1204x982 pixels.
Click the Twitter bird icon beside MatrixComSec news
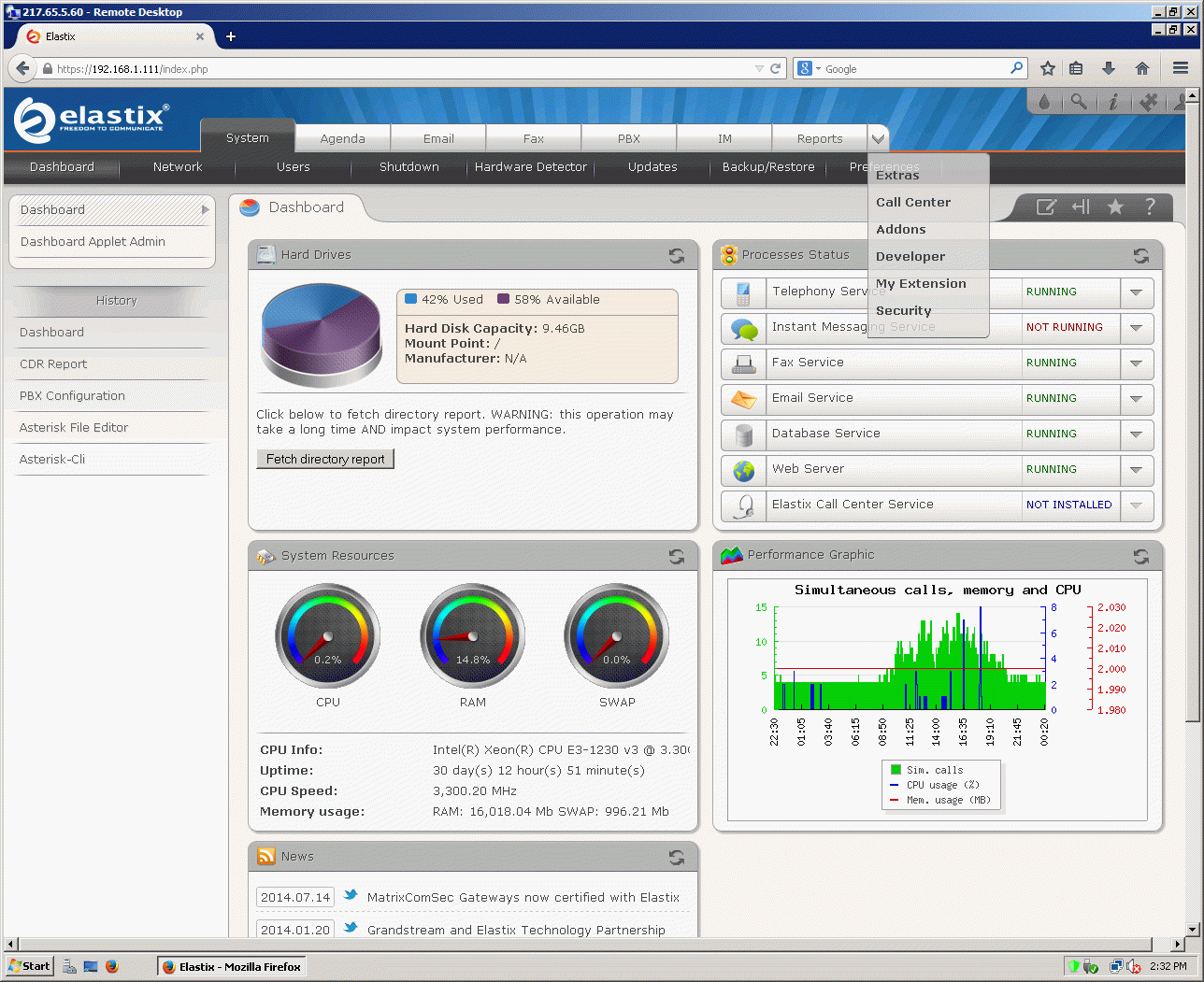point(351,895)
